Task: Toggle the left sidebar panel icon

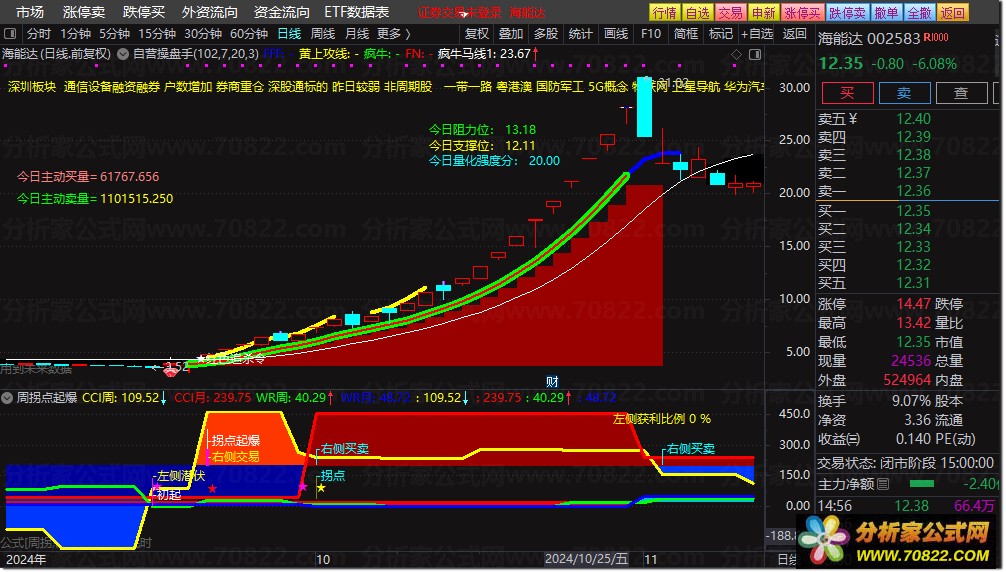Action: (x=10, y=33)
